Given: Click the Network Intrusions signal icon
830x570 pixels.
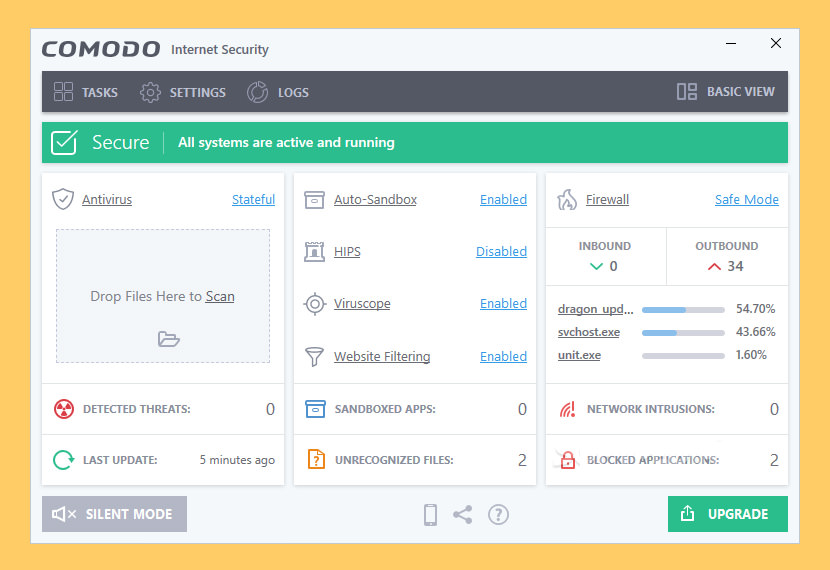Looking at the screenshot, I should tap(567, 409).
